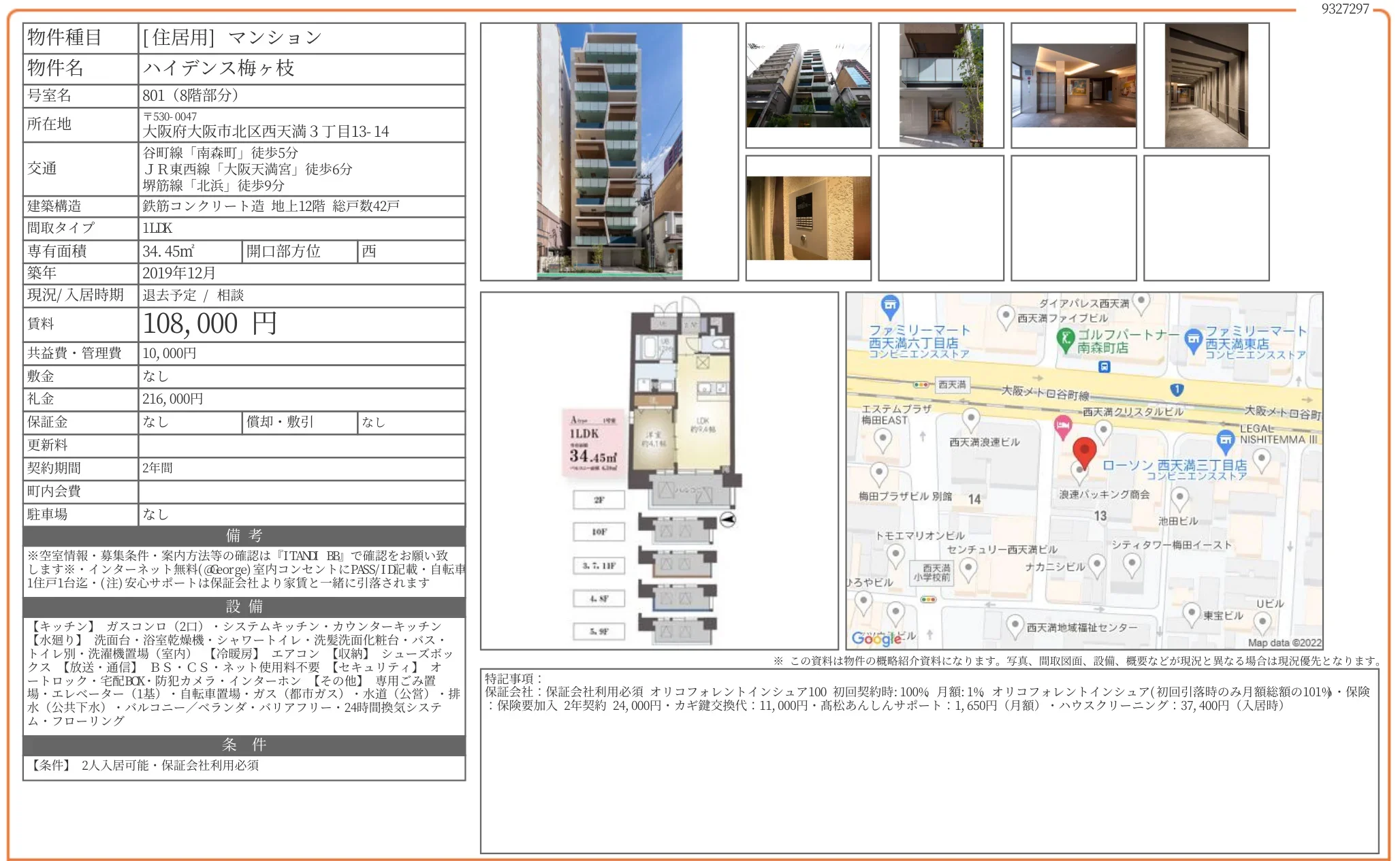Click the Google logo on the map
1400x861 pixels.
(876, 638)
